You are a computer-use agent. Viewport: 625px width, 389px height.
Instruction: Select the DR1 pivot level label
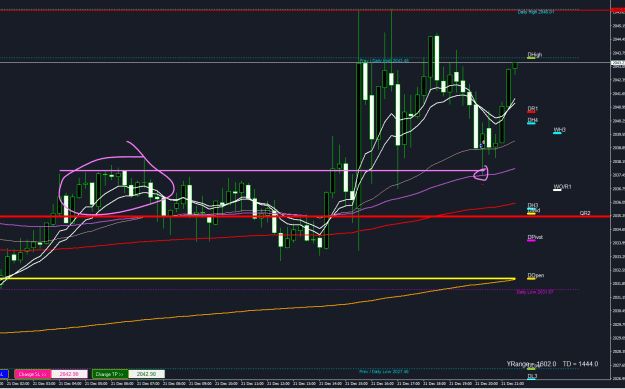533,108
